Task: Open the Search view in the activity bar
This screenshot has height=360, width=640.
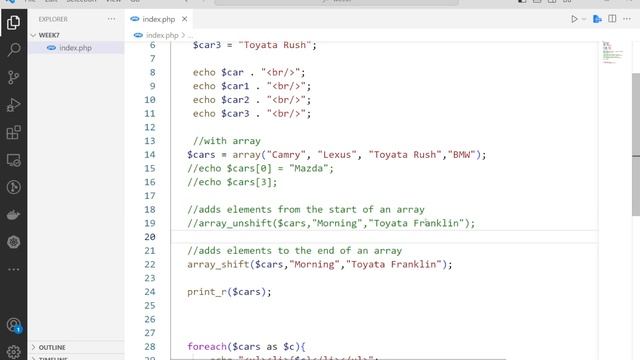Action: pyautogui.click(x=13, y=50)
